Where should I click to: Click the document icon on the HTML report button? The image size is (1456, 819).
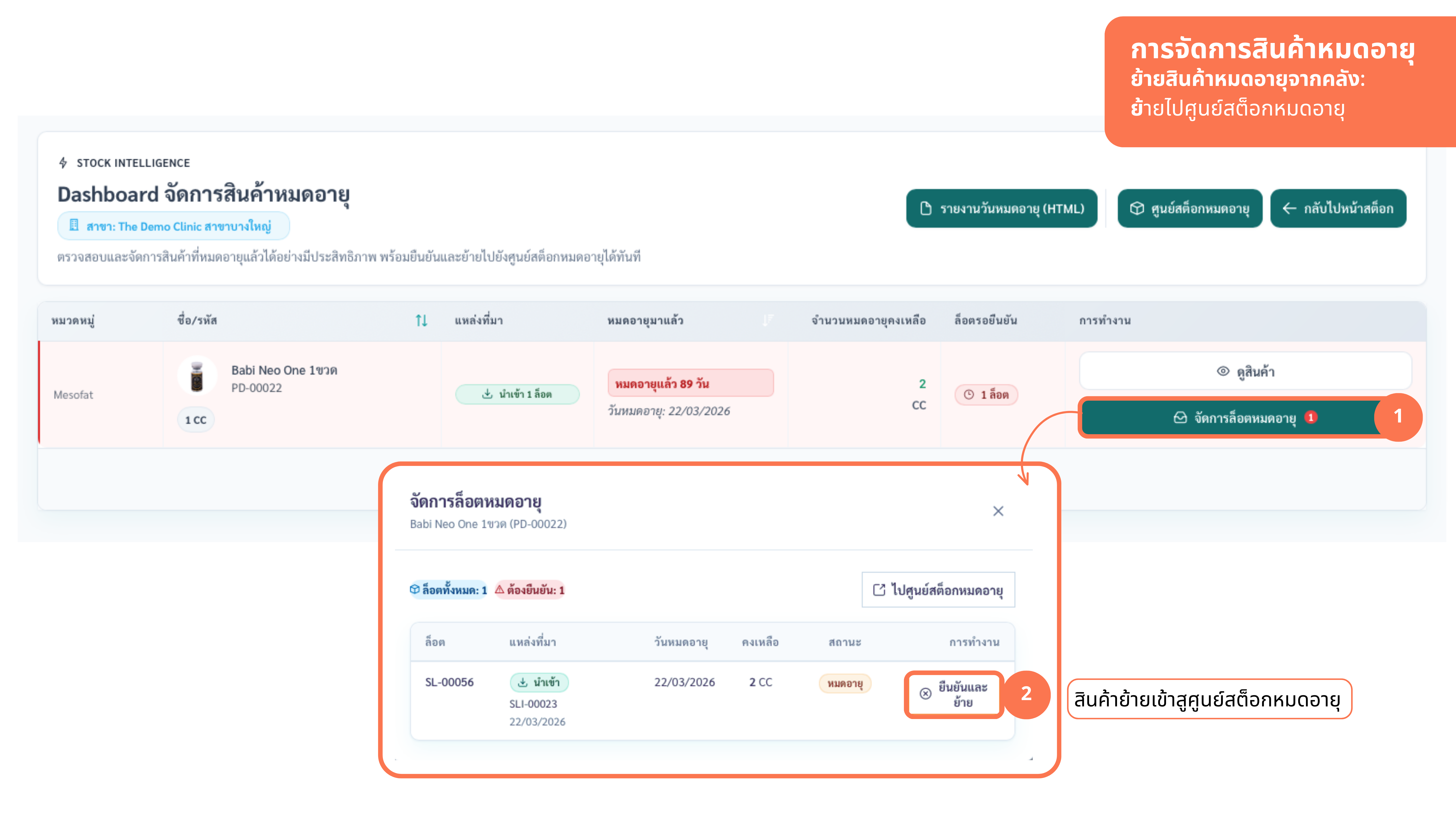926,208
